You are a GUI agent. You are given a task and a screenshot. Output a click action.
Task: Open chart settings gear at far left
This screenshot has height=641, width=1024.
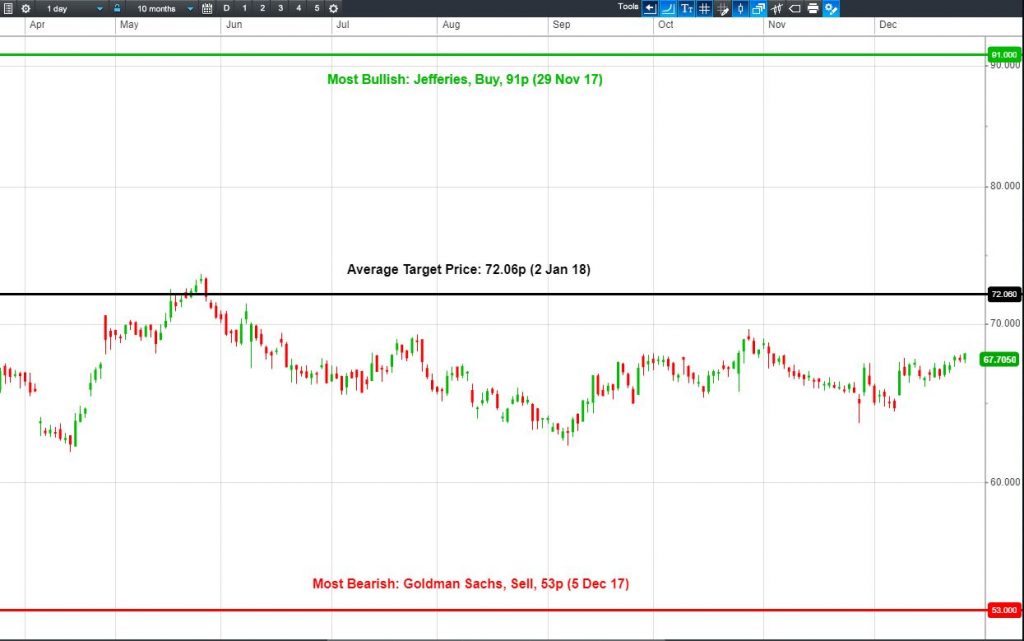[25, 8]
